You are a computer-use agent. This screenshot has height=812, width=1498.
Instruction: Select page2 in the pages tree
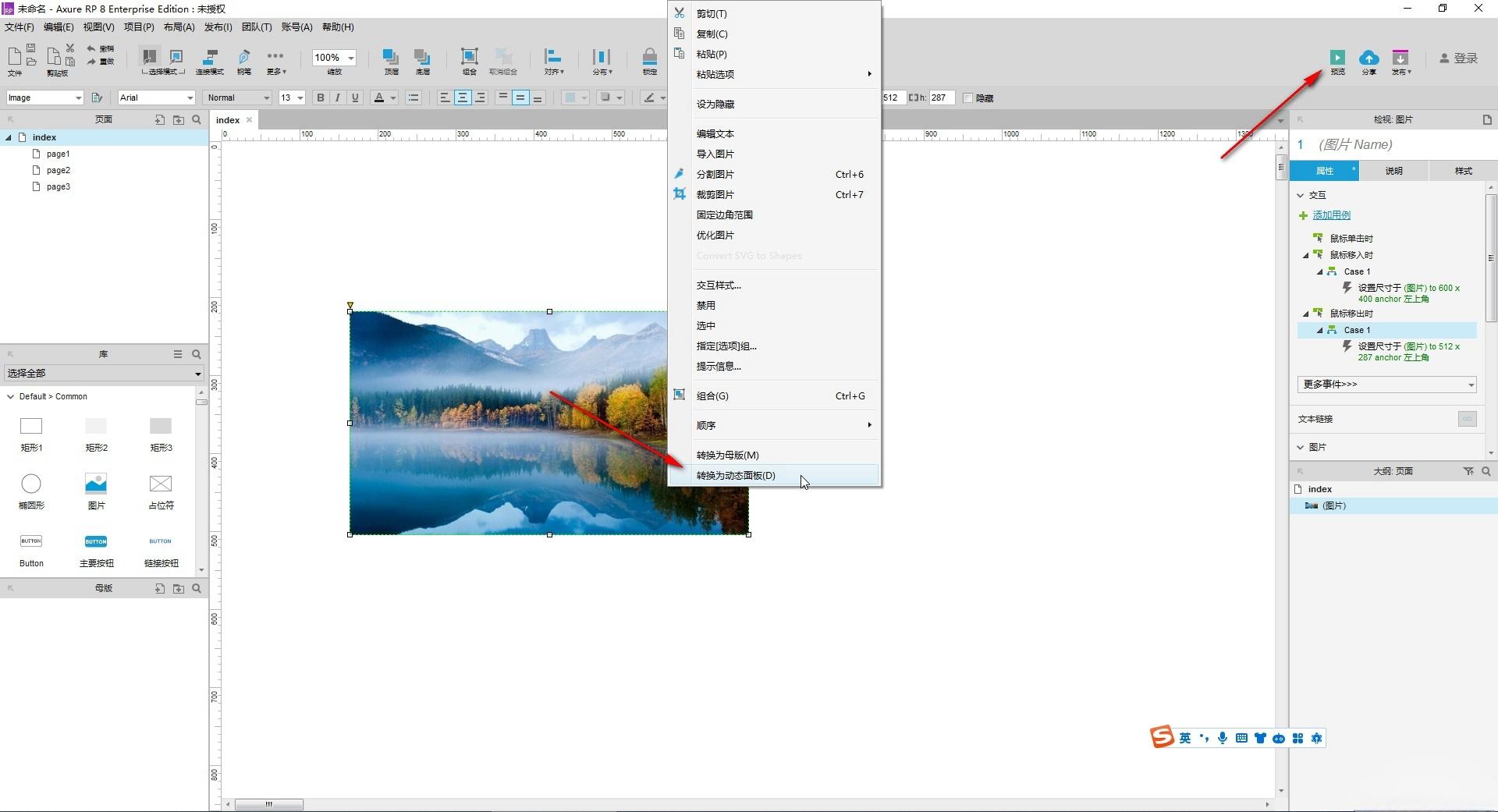[58, 170]
